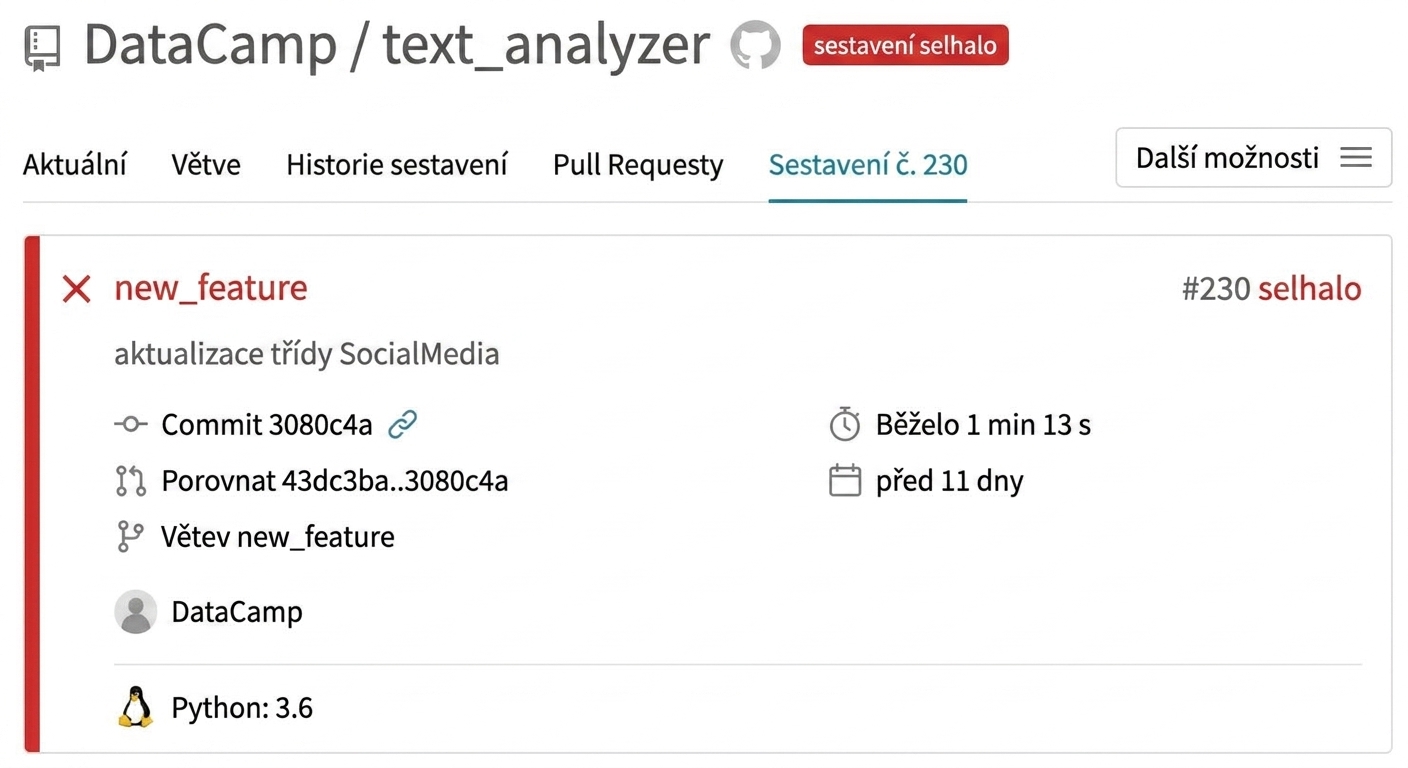Switch to the Aktuální tab
The height and width of the screenshot is (768, 1408).
(75, 164)
